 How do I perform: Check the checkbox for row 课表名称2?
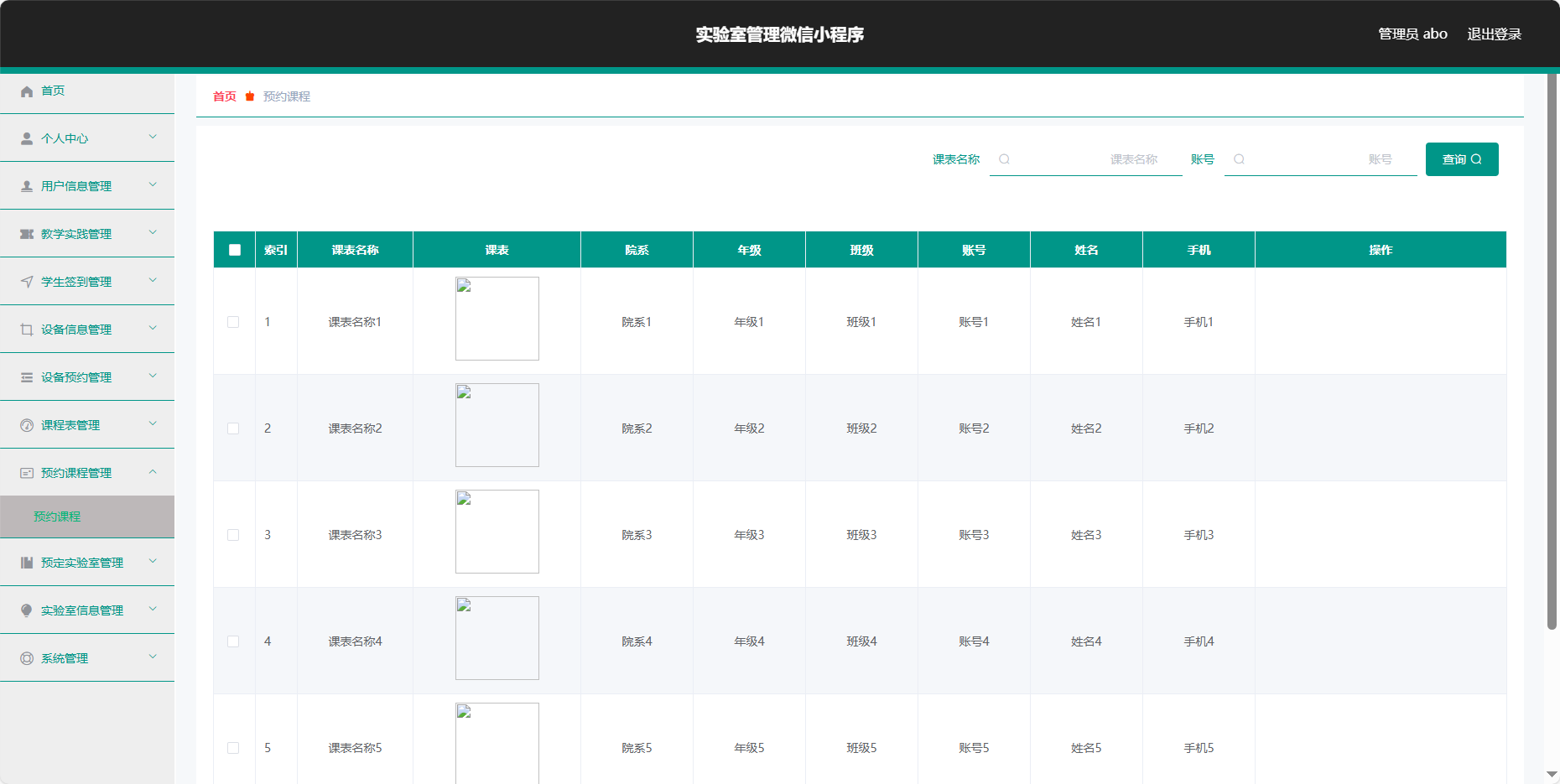click(233, 428)
